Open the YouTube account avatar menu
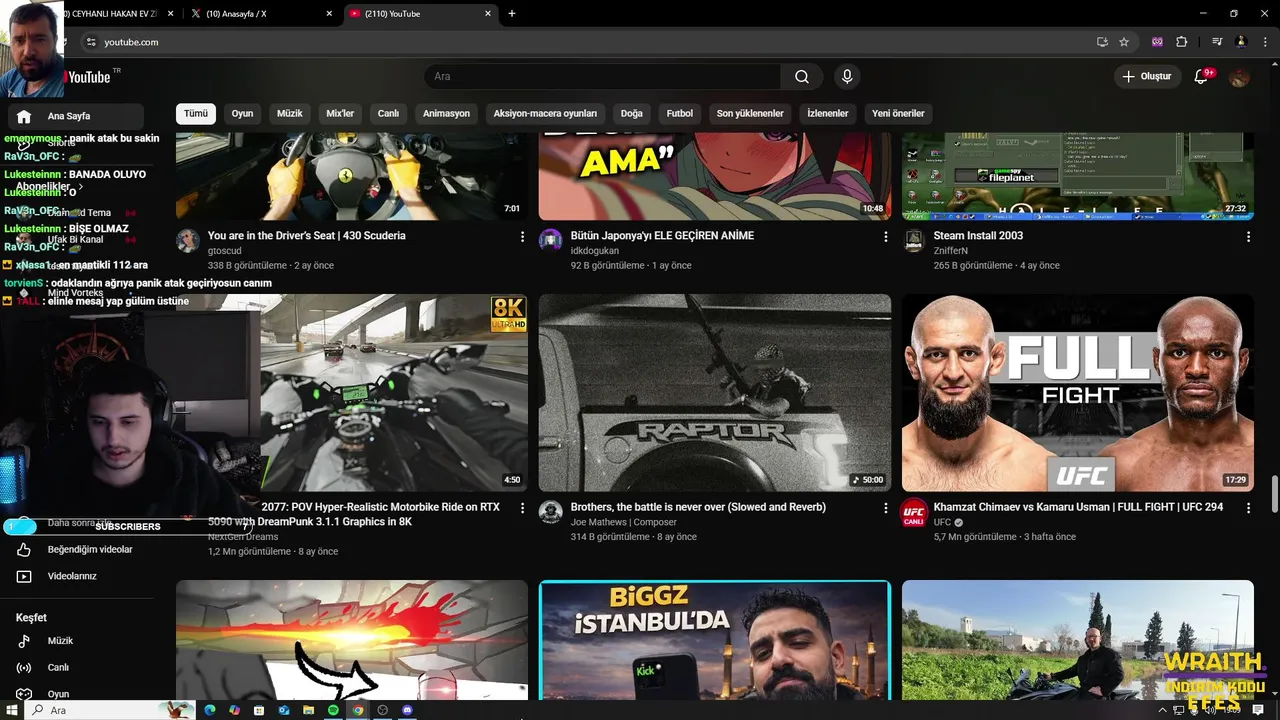This screenshot has height=720, width=1280. (x=1239, y=77)
